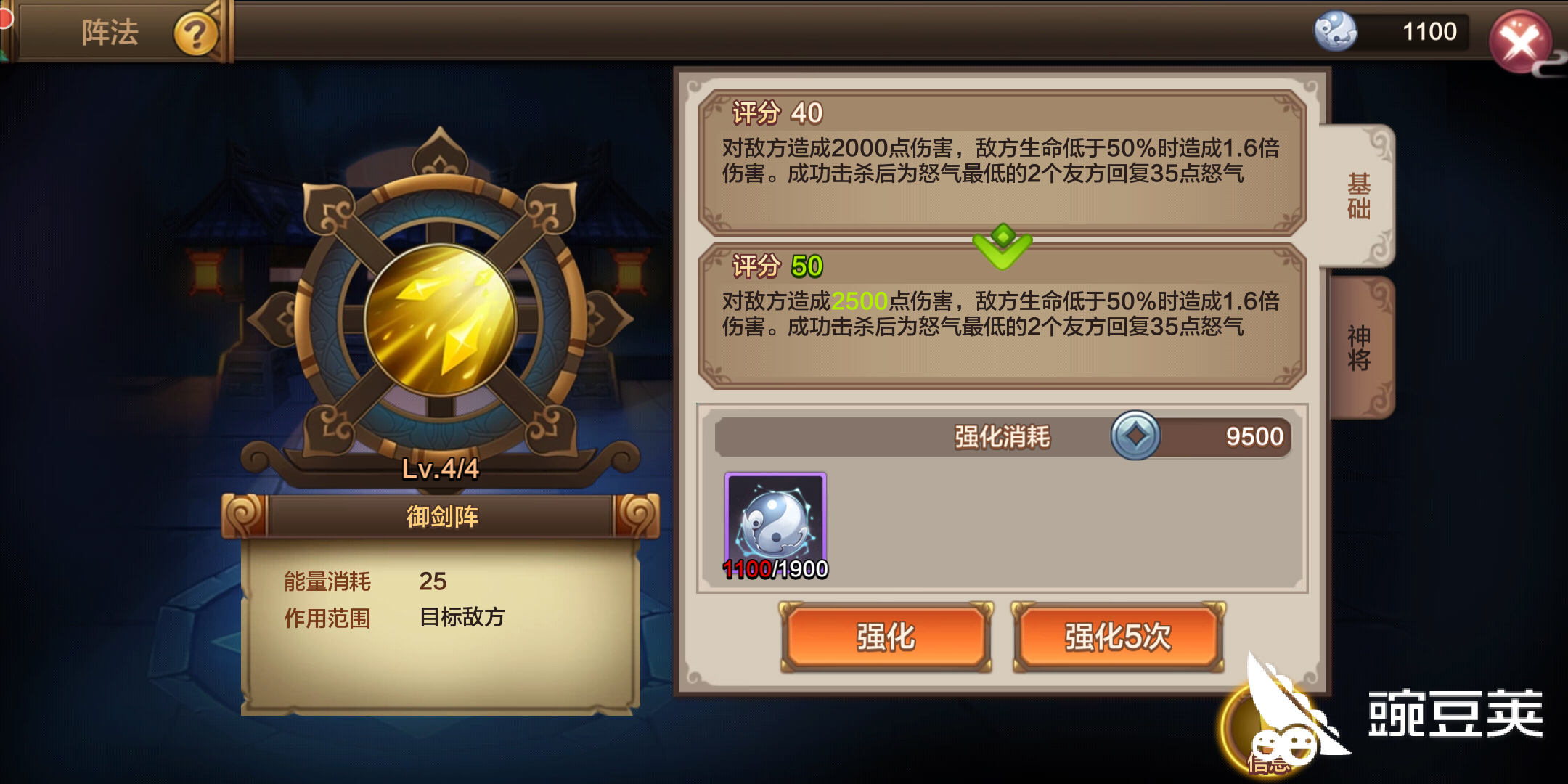
Task: Close the formation screen with red X
Action: 1521,42
